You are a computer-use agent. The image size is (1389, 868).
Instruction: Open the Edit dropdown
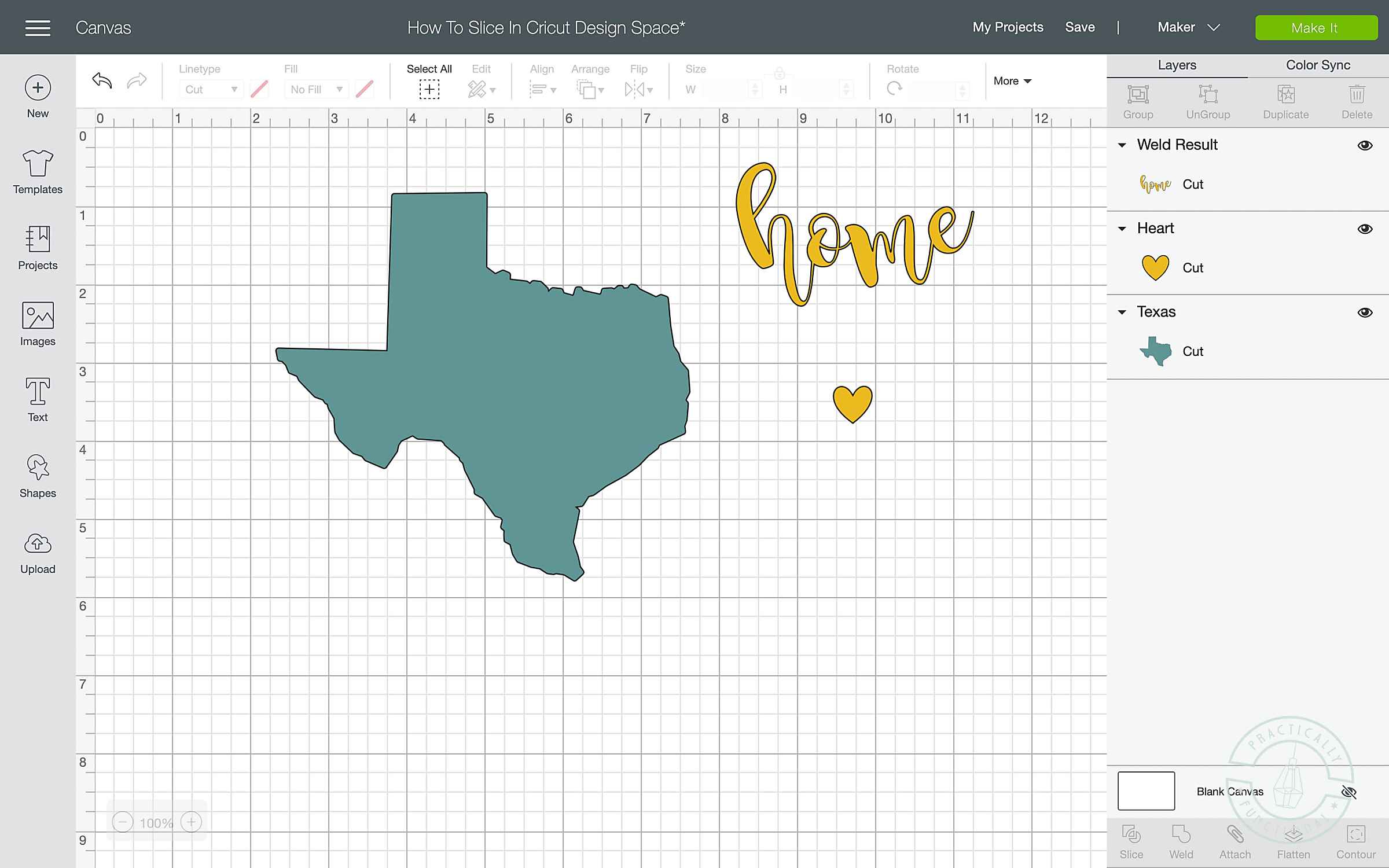(482, 89)
